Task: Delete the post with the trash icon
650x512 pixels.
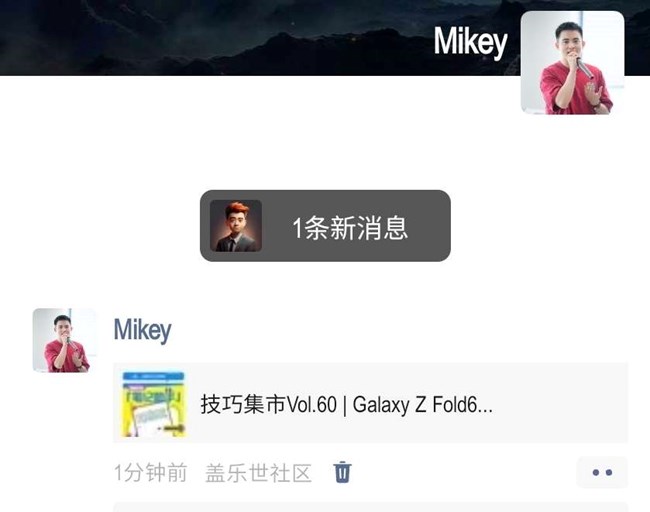Action: (342, 472)
